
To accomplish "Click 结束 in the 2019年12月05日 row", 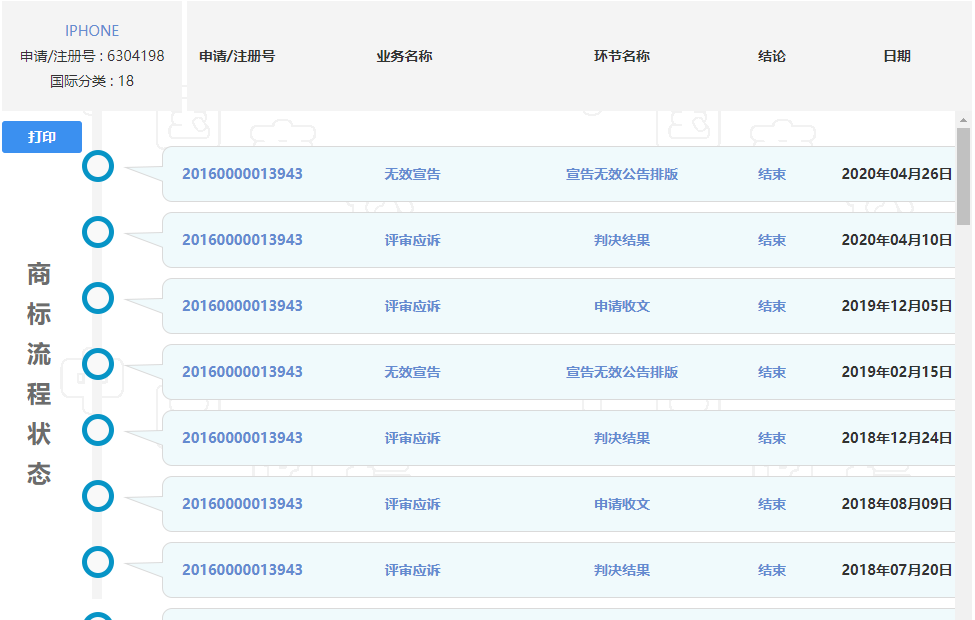I will point(772,306).
